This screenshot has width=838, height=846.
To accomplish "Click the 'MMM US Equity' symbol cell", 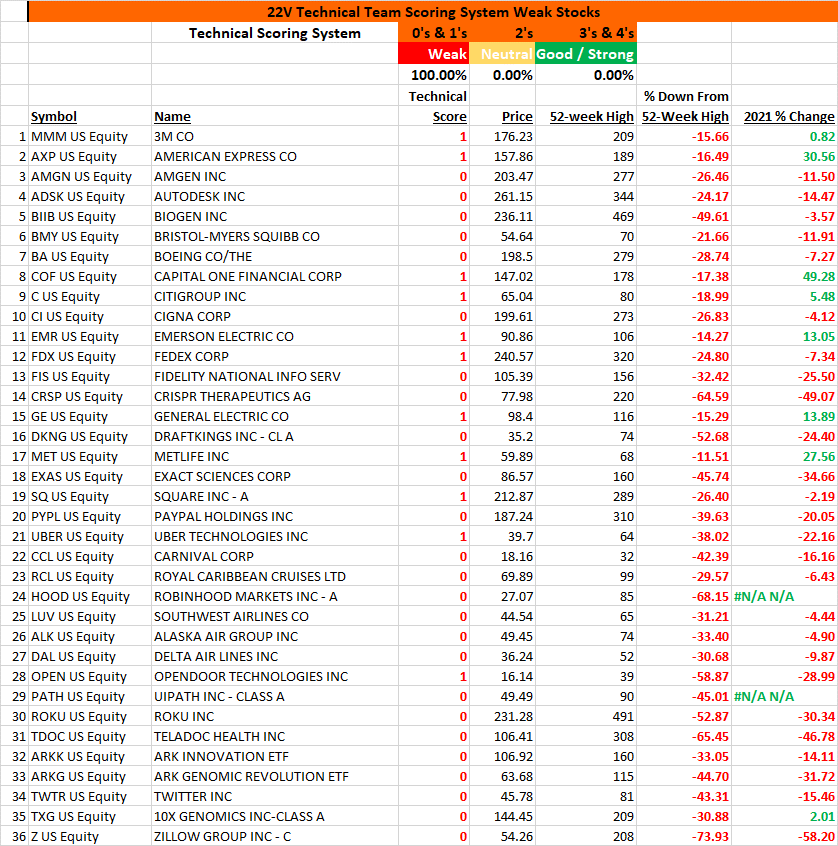I will (90, 137).
